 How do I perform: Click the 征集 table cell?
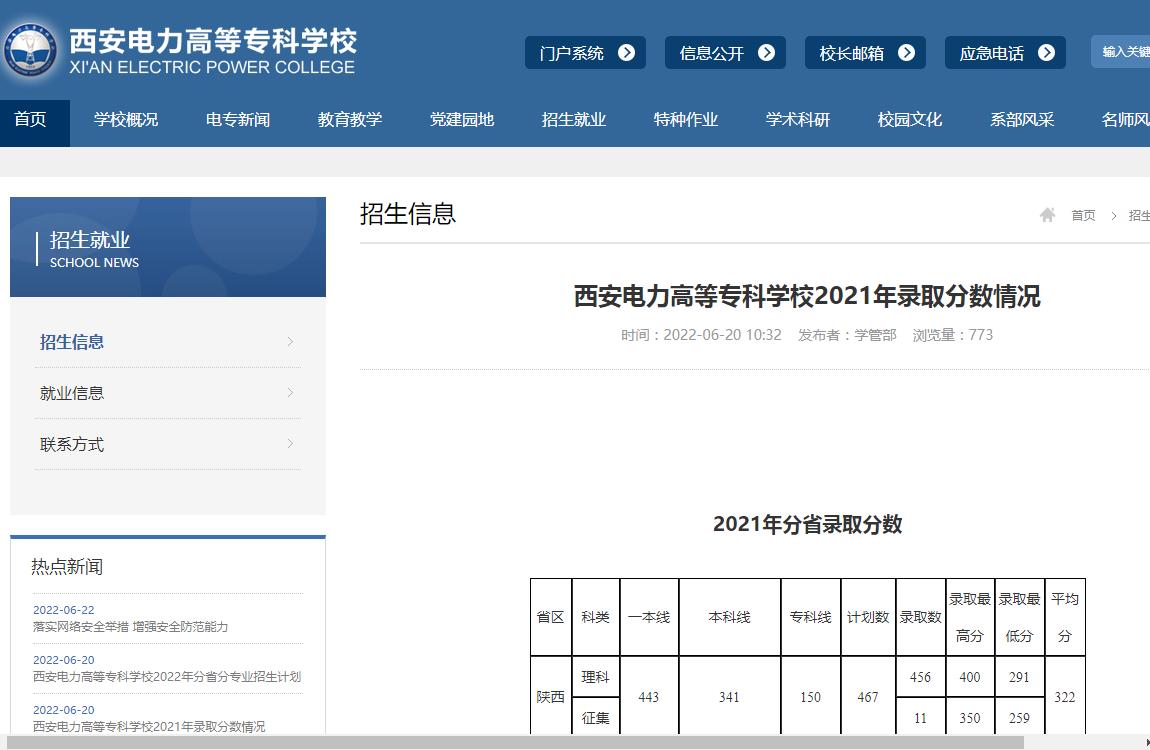(596, 718)
